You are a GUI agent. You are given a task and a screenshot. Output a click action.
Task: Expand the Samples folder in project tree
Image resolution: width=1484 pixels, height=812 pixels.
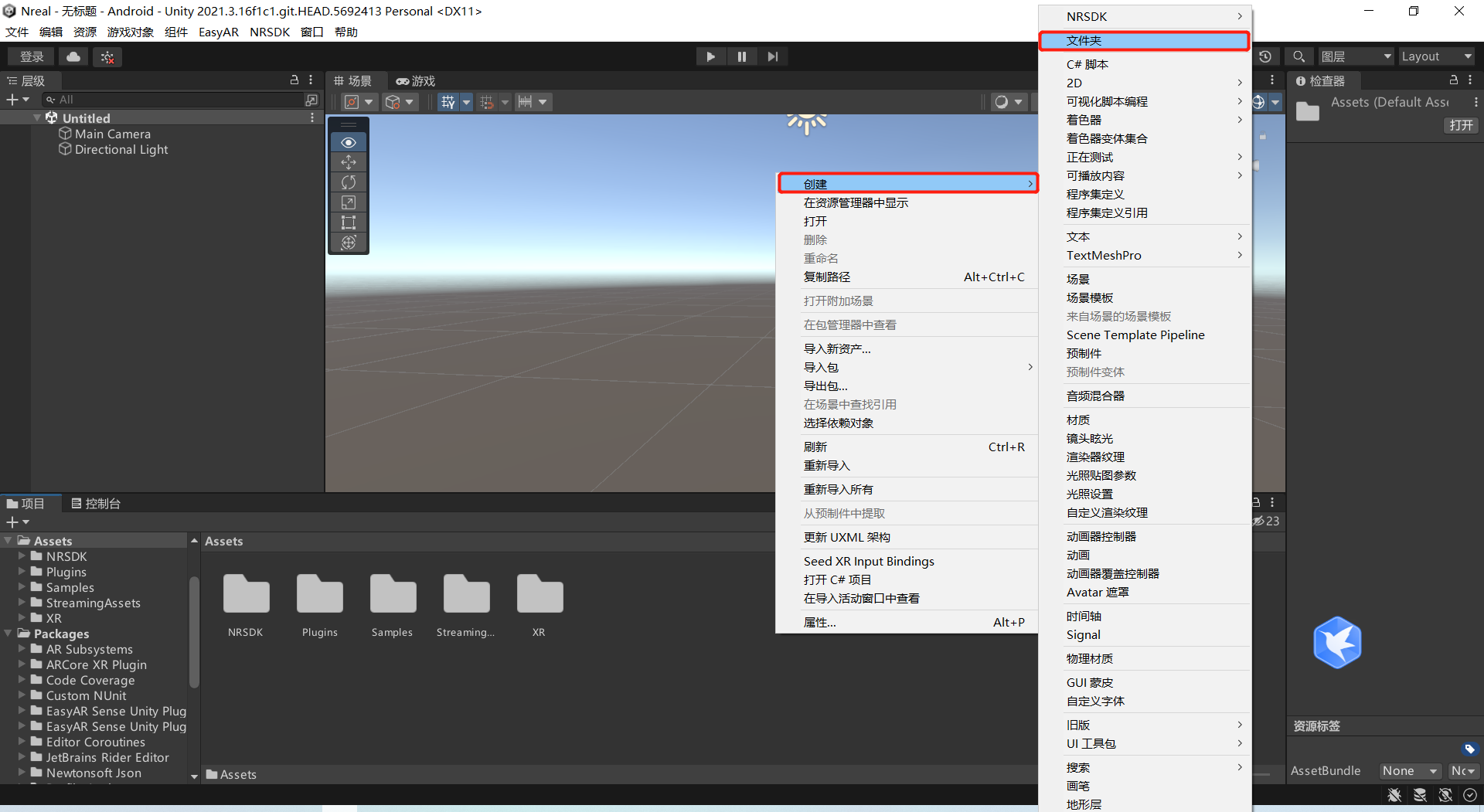pos(22,587)
